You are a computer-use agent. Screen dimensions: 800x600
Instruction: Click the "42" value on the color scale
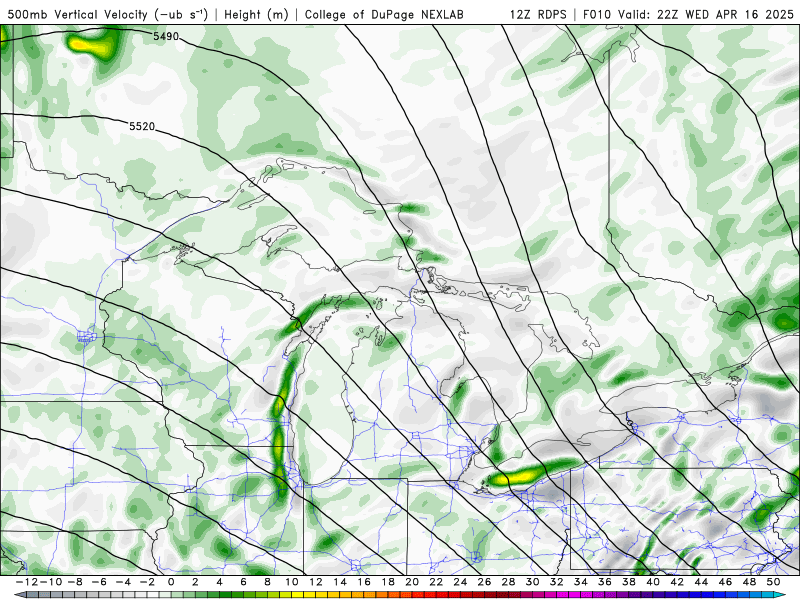677,582
